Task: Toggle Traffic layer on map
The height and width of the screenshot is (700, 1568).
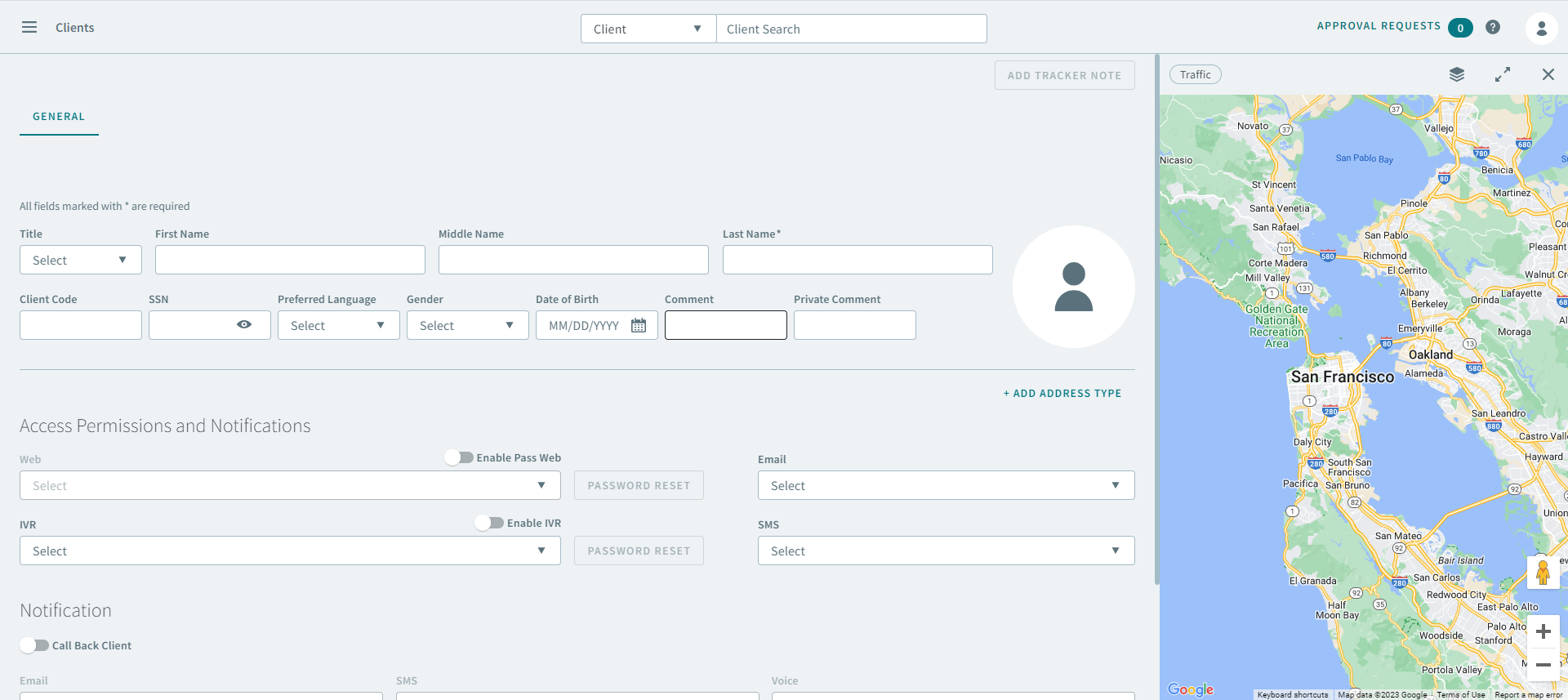Action: tap(1196, 74)
